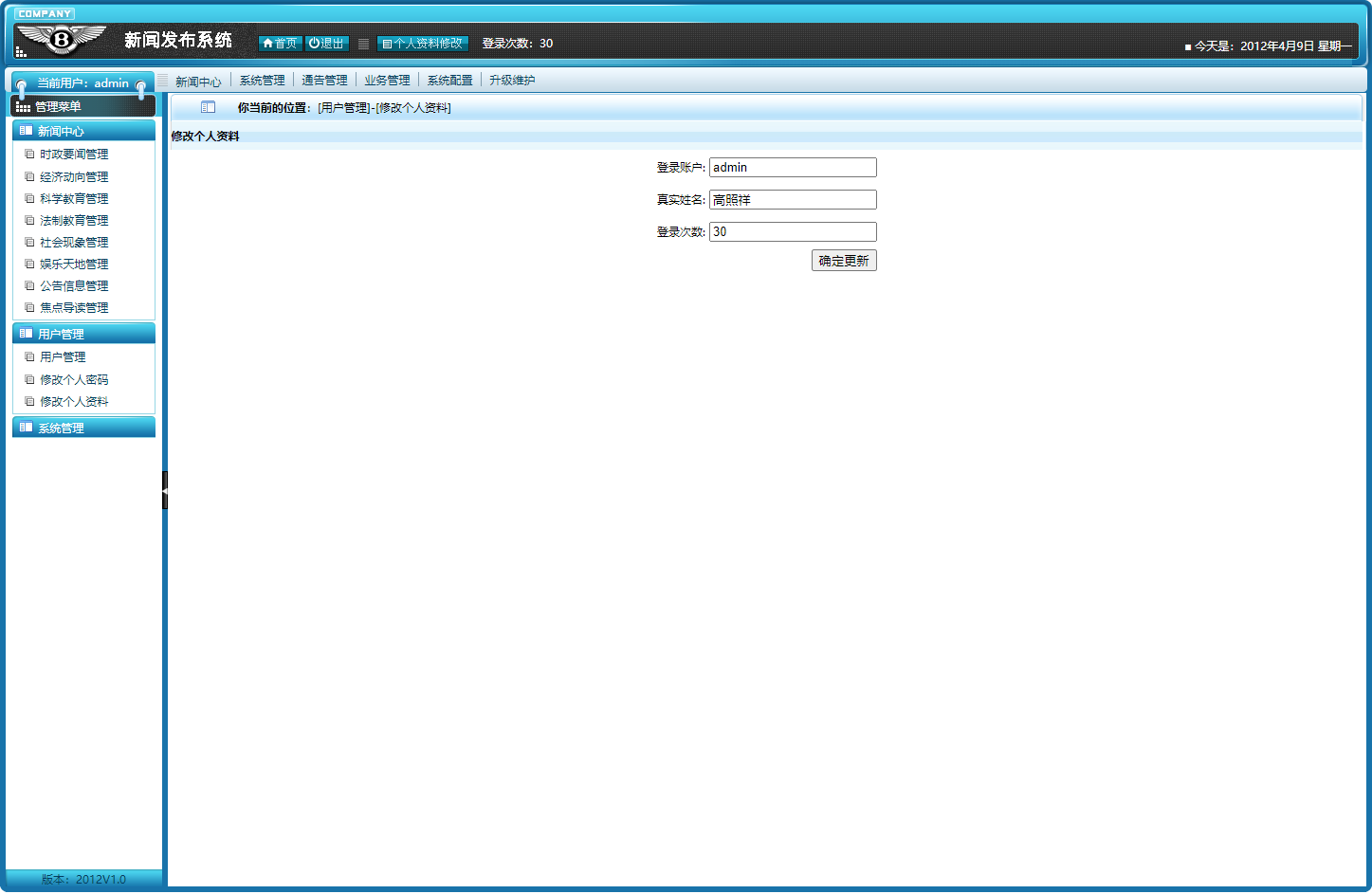
Task: Log out with the 退出 button
Action: [327, 44]
